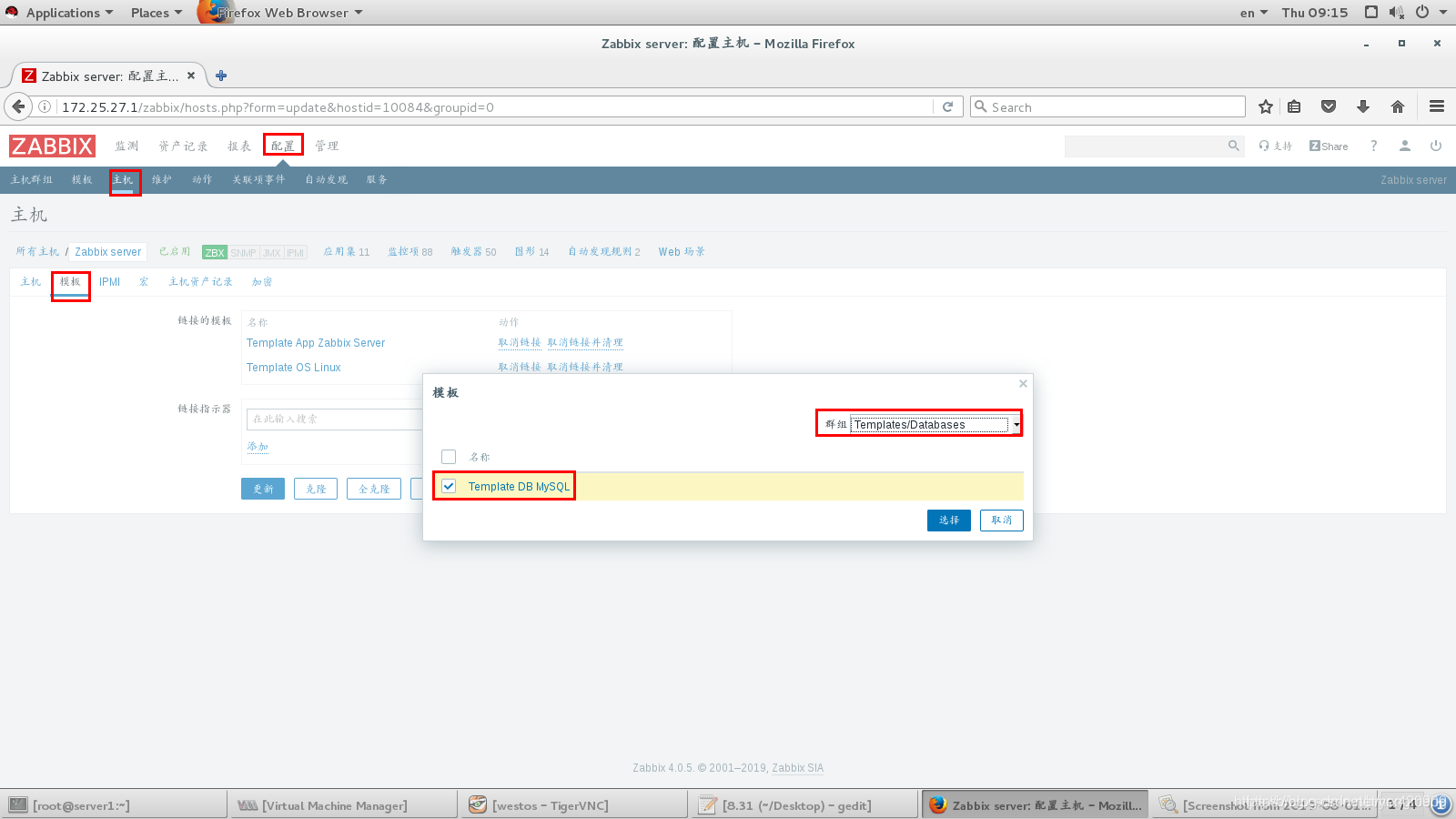The width and height of the screenshot is (1456, 819).
Task: Open a new browser tab with plus icon
Action: [x=221, y=76]
